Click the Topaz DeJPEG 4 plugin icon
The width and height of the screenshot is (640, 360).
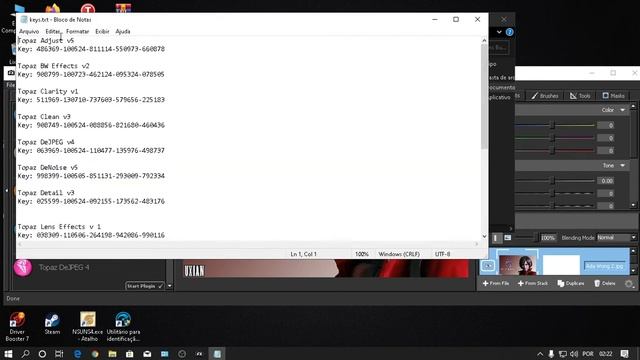point(23,267)
